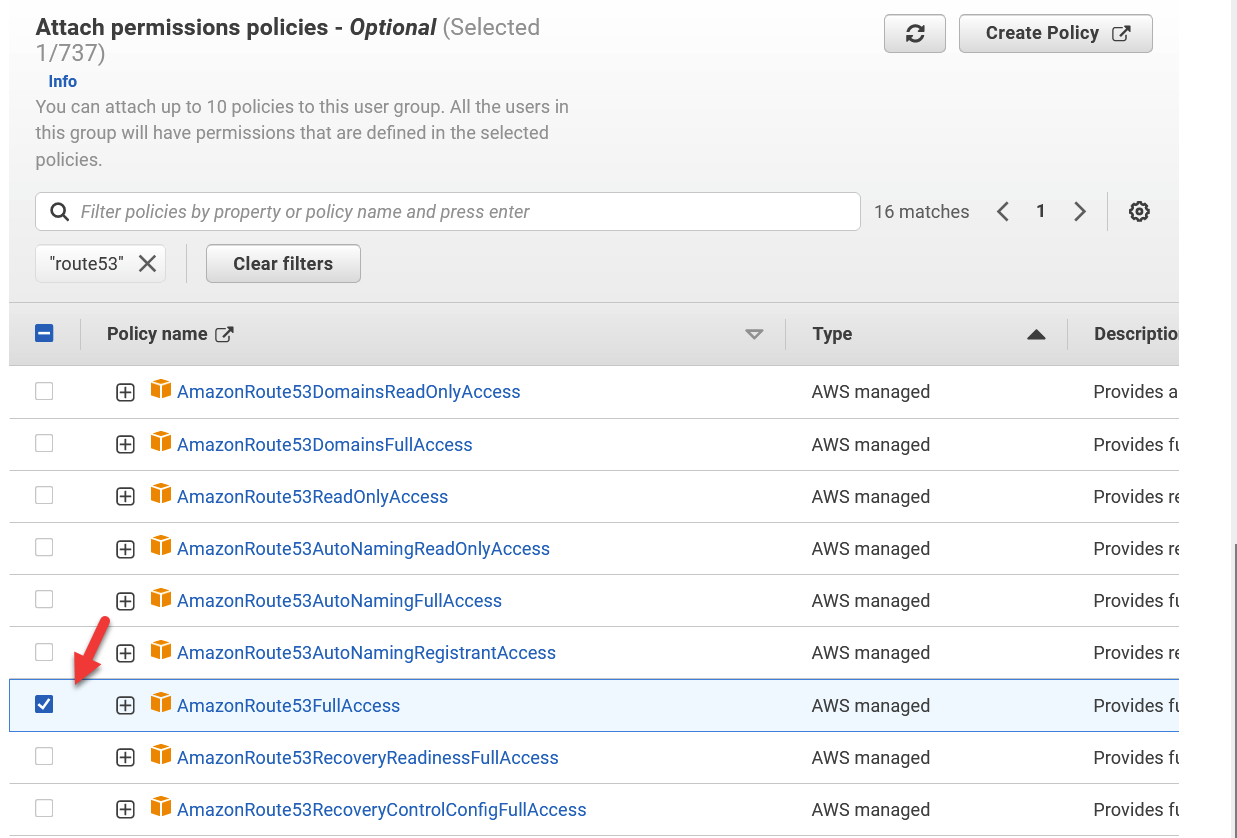Check the AmazonRoute53AutoNamingReadOnlyAccess checkbox
This screenshot has width=1237, height=838.
point(44,547)
